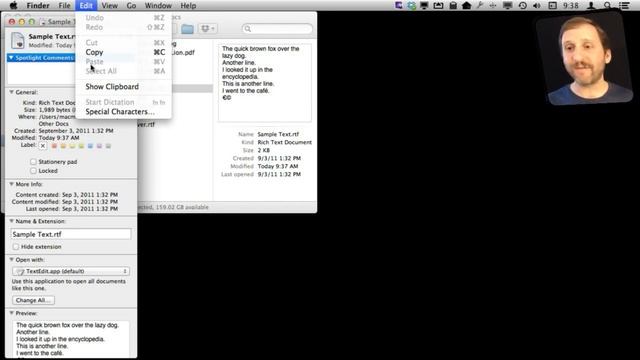Click the clipboard icon in menu bar
Screen dimensions: 640x360
453,5
